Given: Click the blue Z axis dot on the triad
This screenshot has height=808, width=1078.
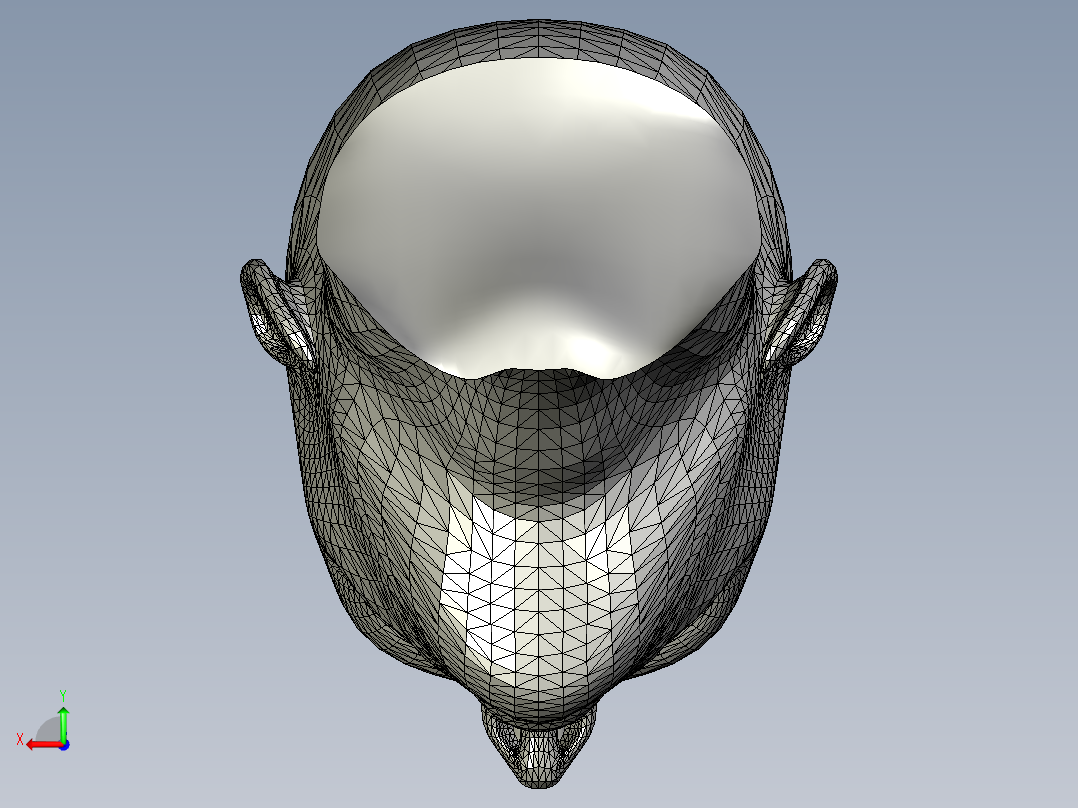Looking at the screenshot, I should pyautogui.click(x=64, y=745).
